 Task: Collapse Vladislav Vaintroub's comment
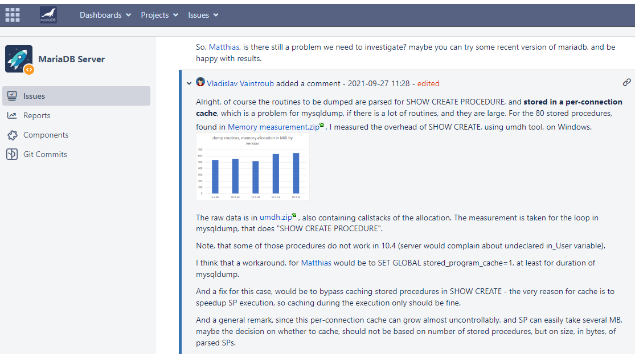pos(189,83)
